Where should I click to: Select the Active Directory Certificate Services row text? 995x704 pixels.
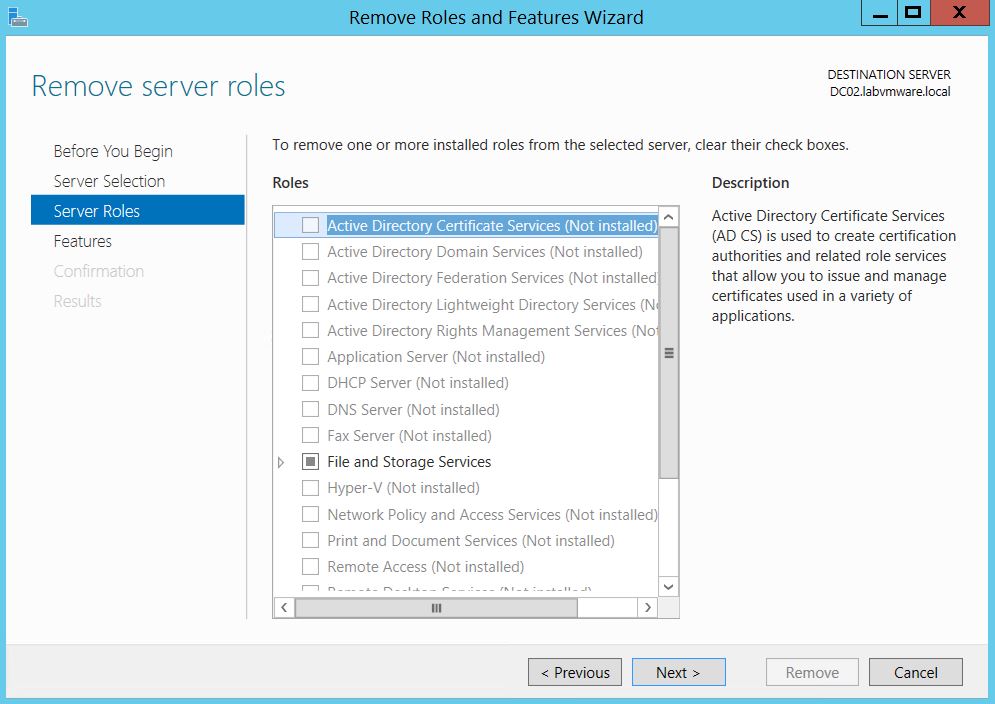[492, 225]
